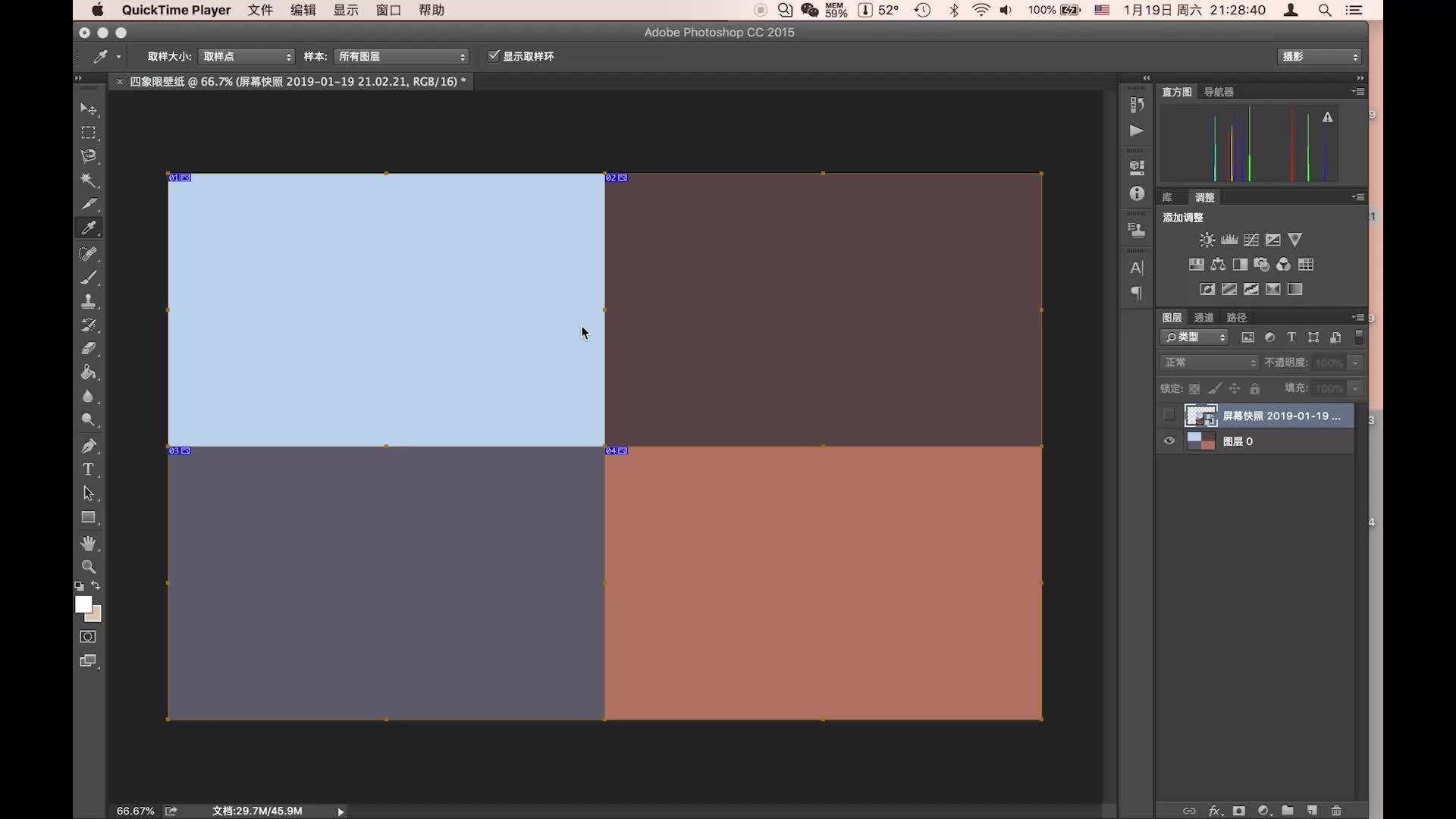Viewport: 1456px width, 819px height.
Task: Open the 取样大小 dropdown
Action: click(x=246, y=57)
